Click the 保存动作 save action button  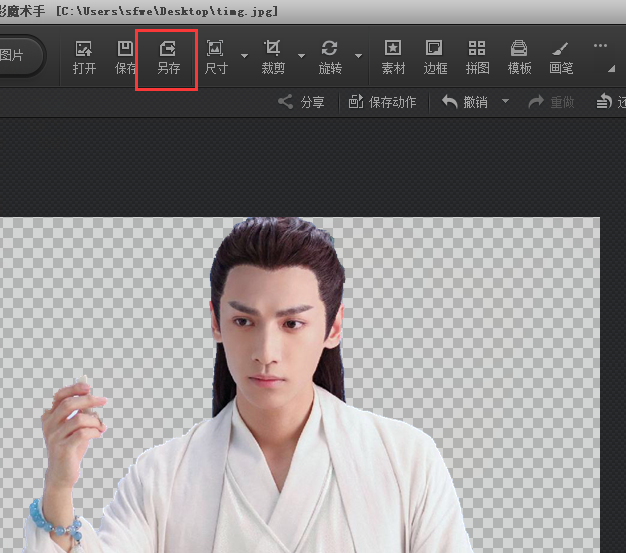point(382,102)
